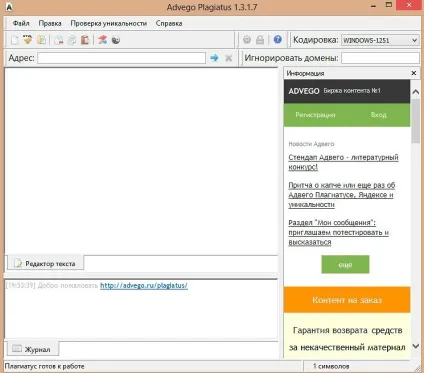Minimize the Advego Plagiatus window
The width and height of the screenshot is (424, 373).
(373, 6)
